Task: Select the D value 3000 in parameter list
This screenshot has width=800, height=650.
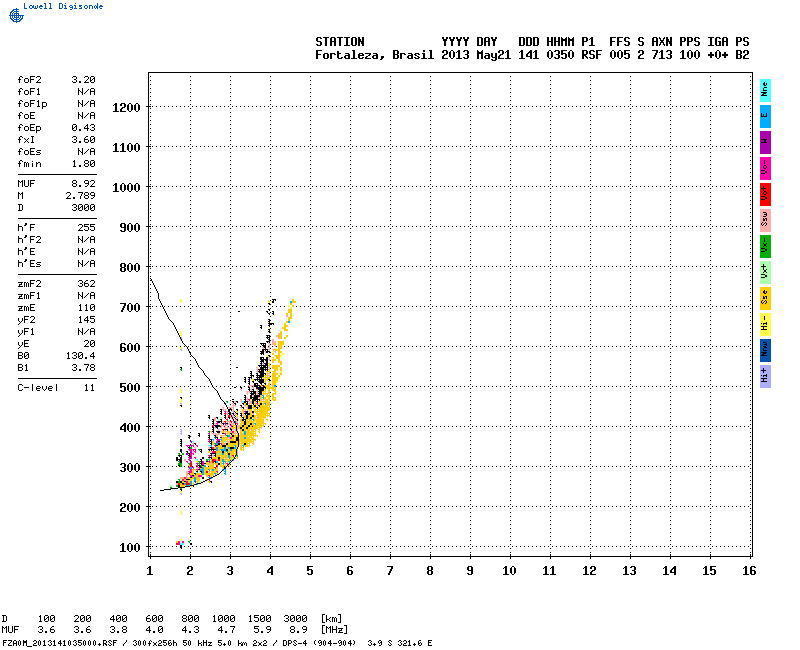Action: [83, 208]
